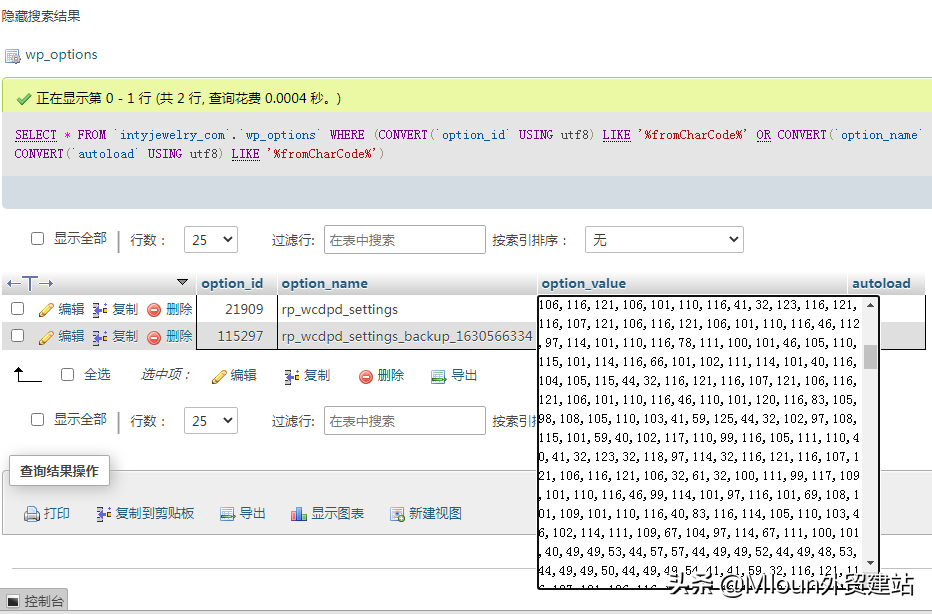Viewport: 932px width, 614px height.
Task: Click 编辑 link for row 21909
Action: [71, 309]
